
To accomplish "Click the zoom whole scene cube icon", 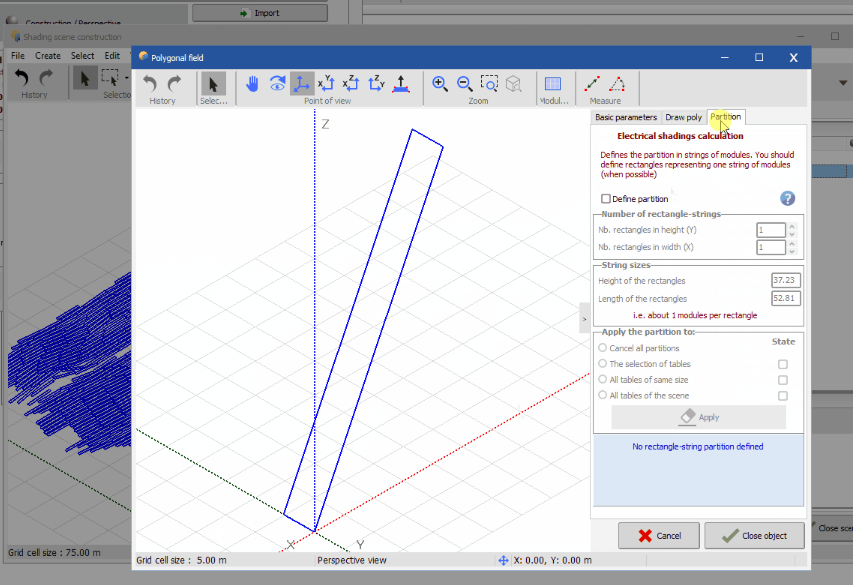I will [514, 84].
